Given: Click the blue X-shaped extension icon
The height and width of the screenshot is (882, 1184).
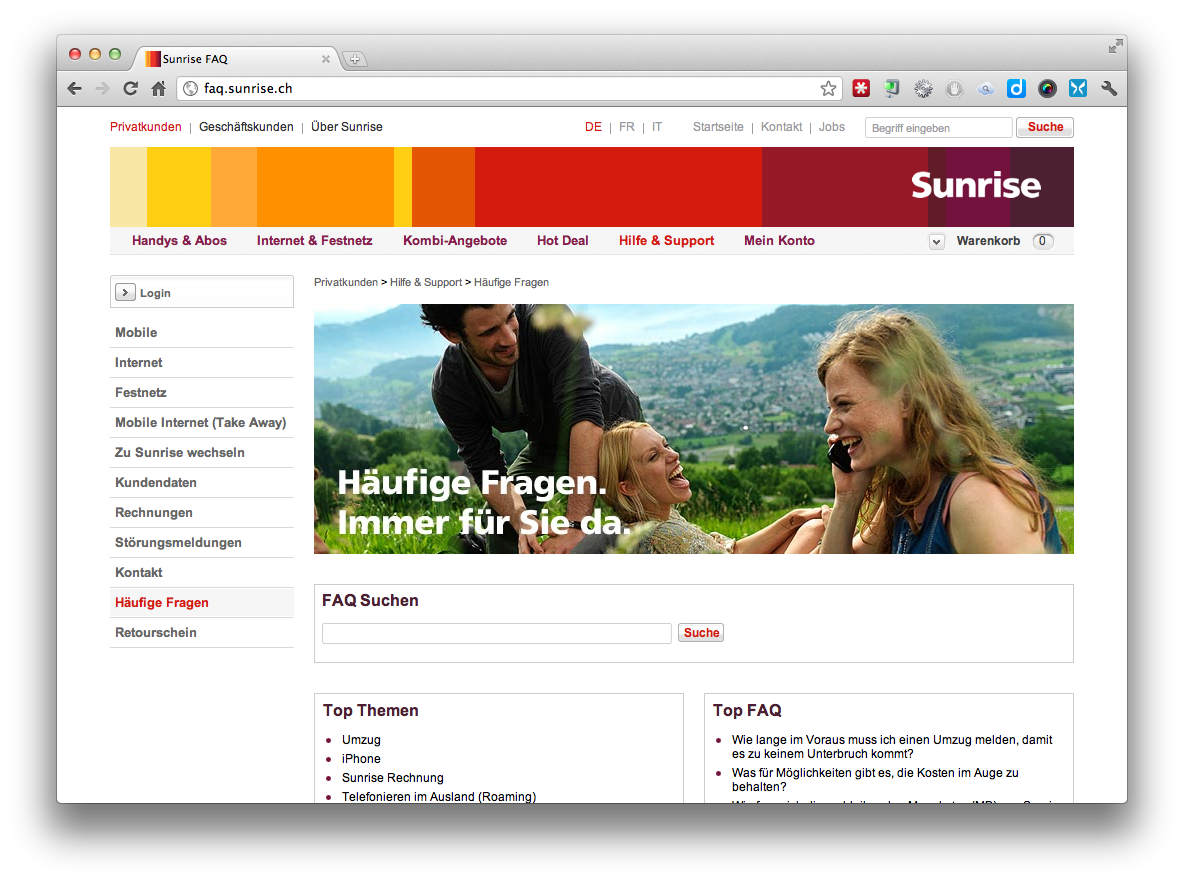Looking at the screenshot, I should [1078, 88].
